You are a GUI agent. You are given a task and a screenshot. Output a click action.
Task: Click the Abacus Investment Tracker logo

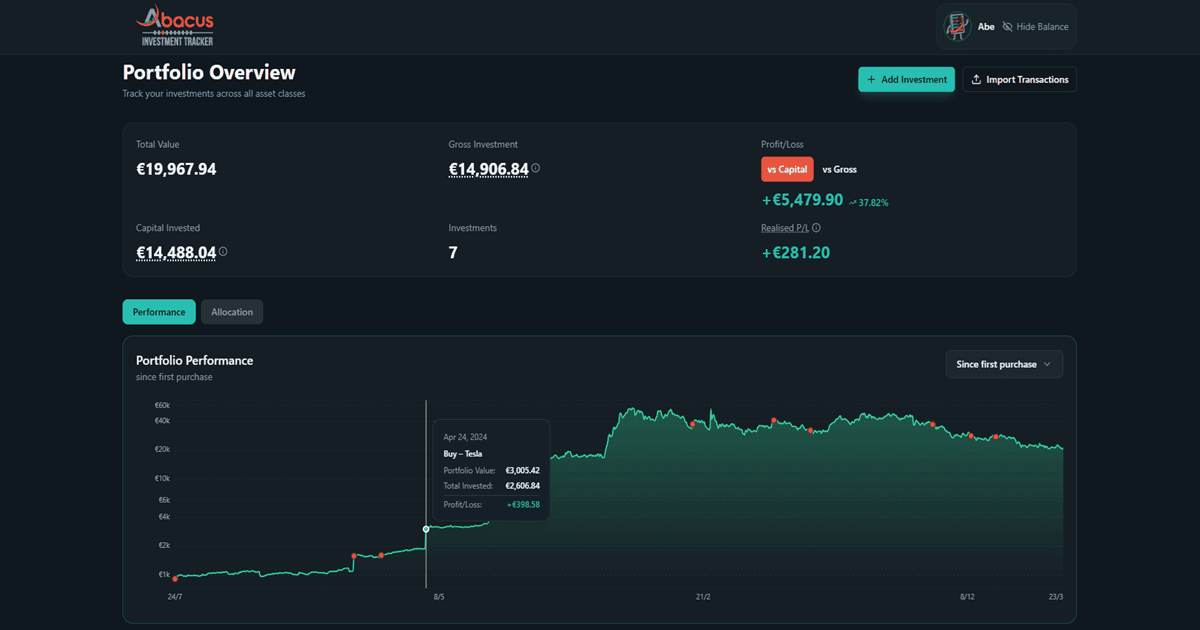[x=176, y=27]
